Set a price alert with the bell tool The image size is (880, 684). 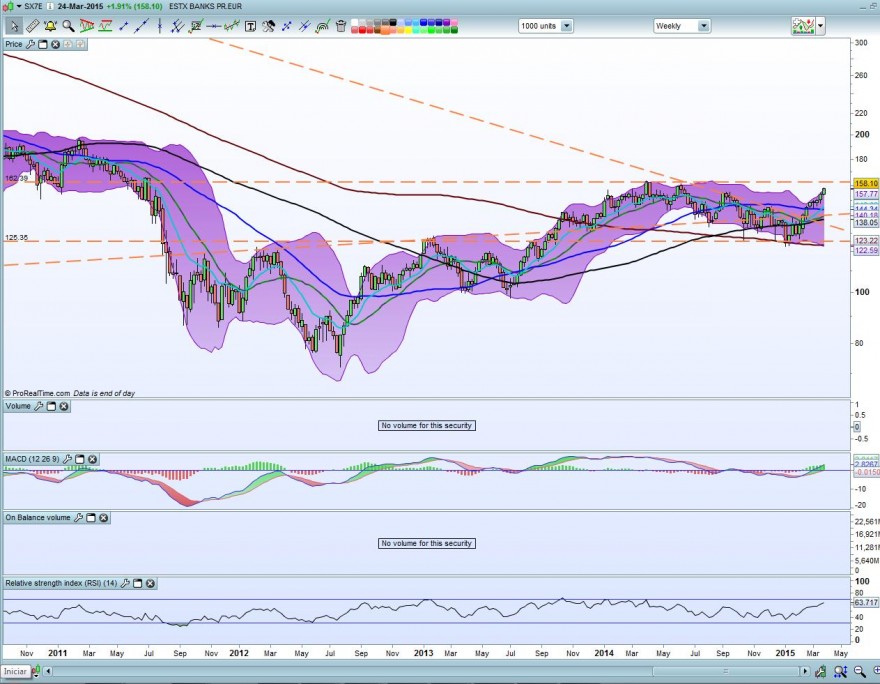point(48,25)
